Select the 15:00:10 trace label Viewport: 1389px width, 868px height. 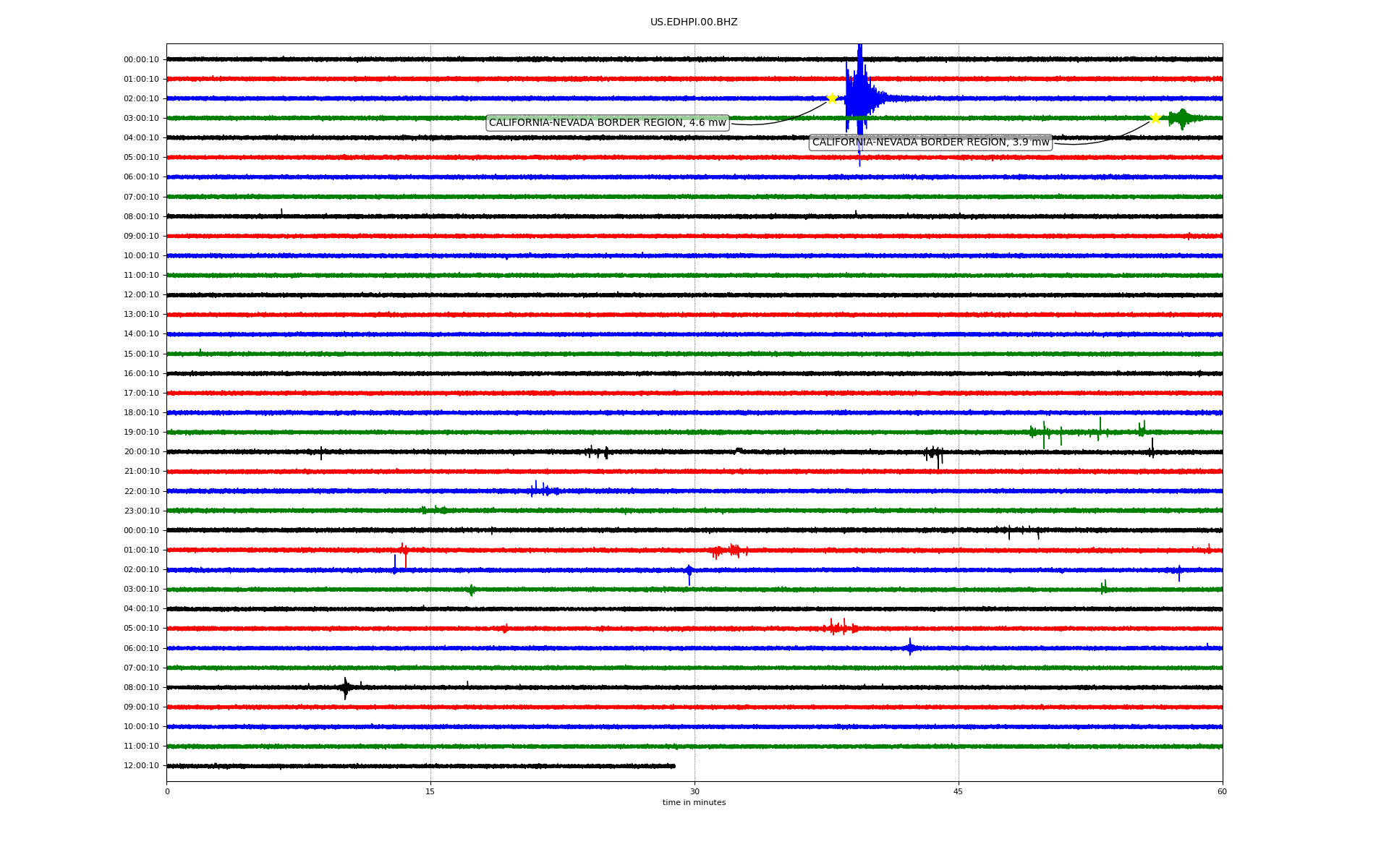click(141, 354)
